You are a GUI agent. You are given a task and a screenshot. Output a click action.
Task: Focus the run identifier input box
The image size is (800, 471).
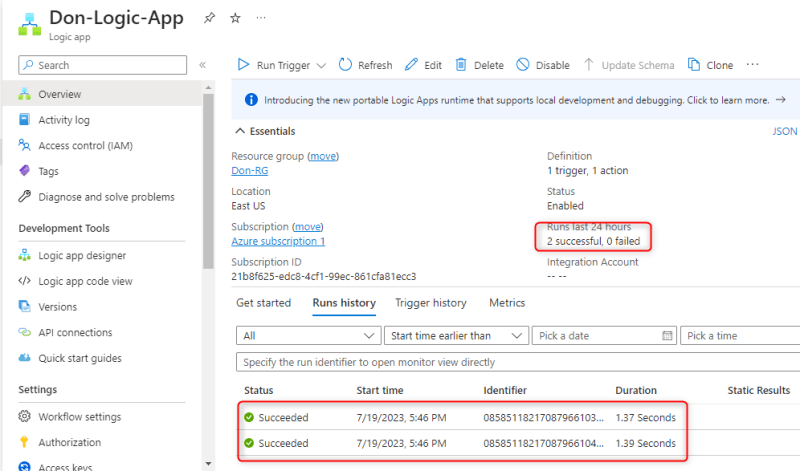518,362
